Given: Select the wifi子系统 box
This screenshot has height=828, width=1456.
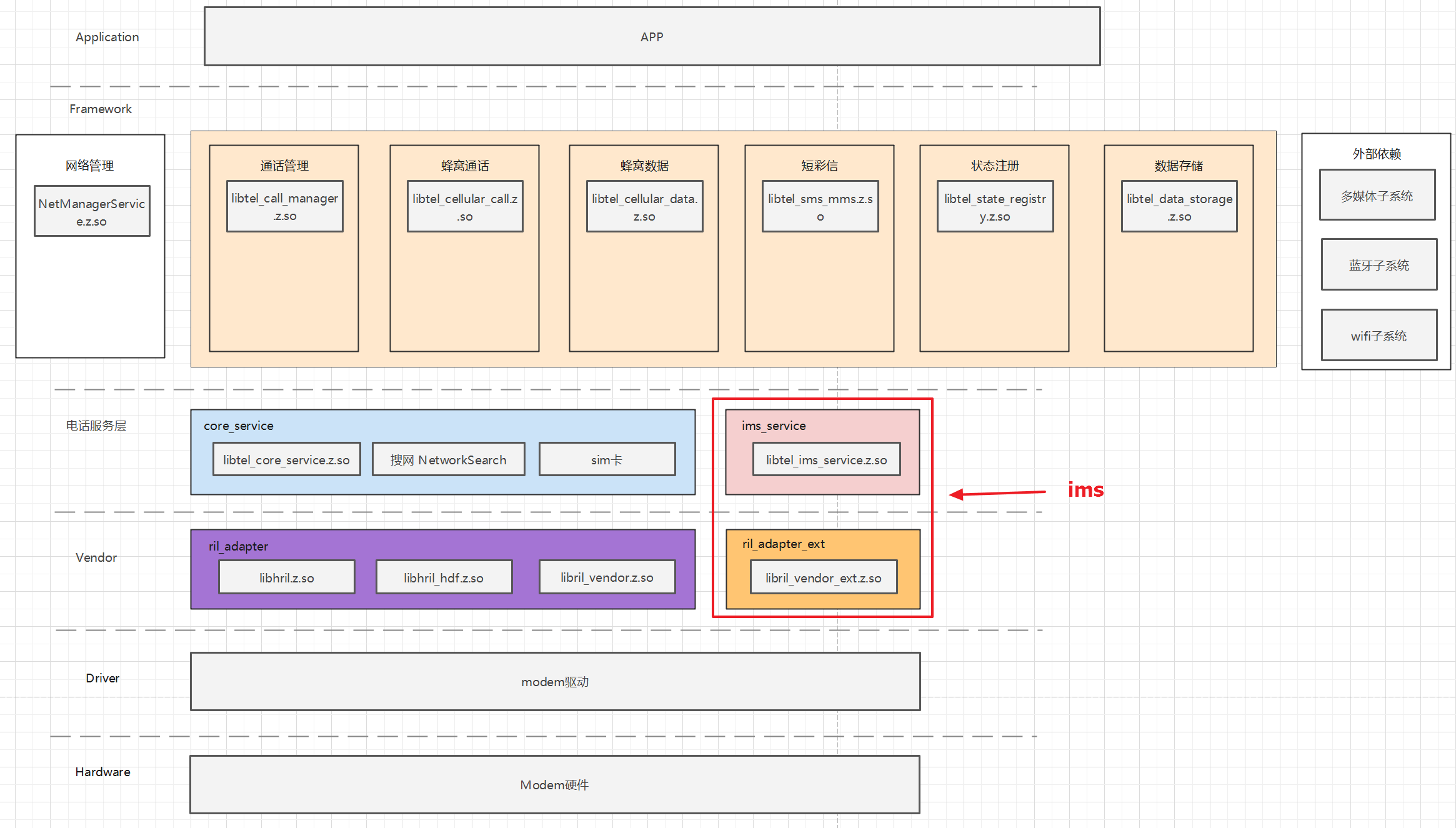Looking at the screenshot, I should (1379, 336).
